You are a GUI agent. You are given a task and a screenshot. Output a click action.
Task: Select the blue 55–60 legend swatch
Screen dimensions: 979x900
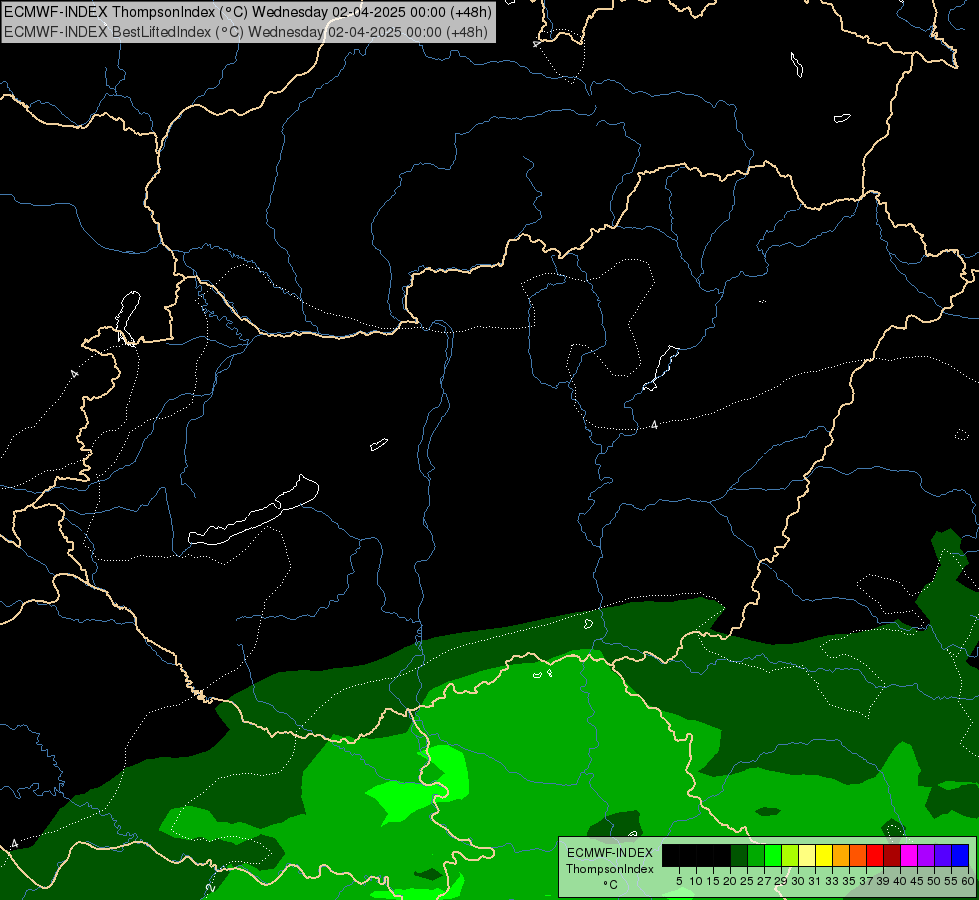coord(960,855)
